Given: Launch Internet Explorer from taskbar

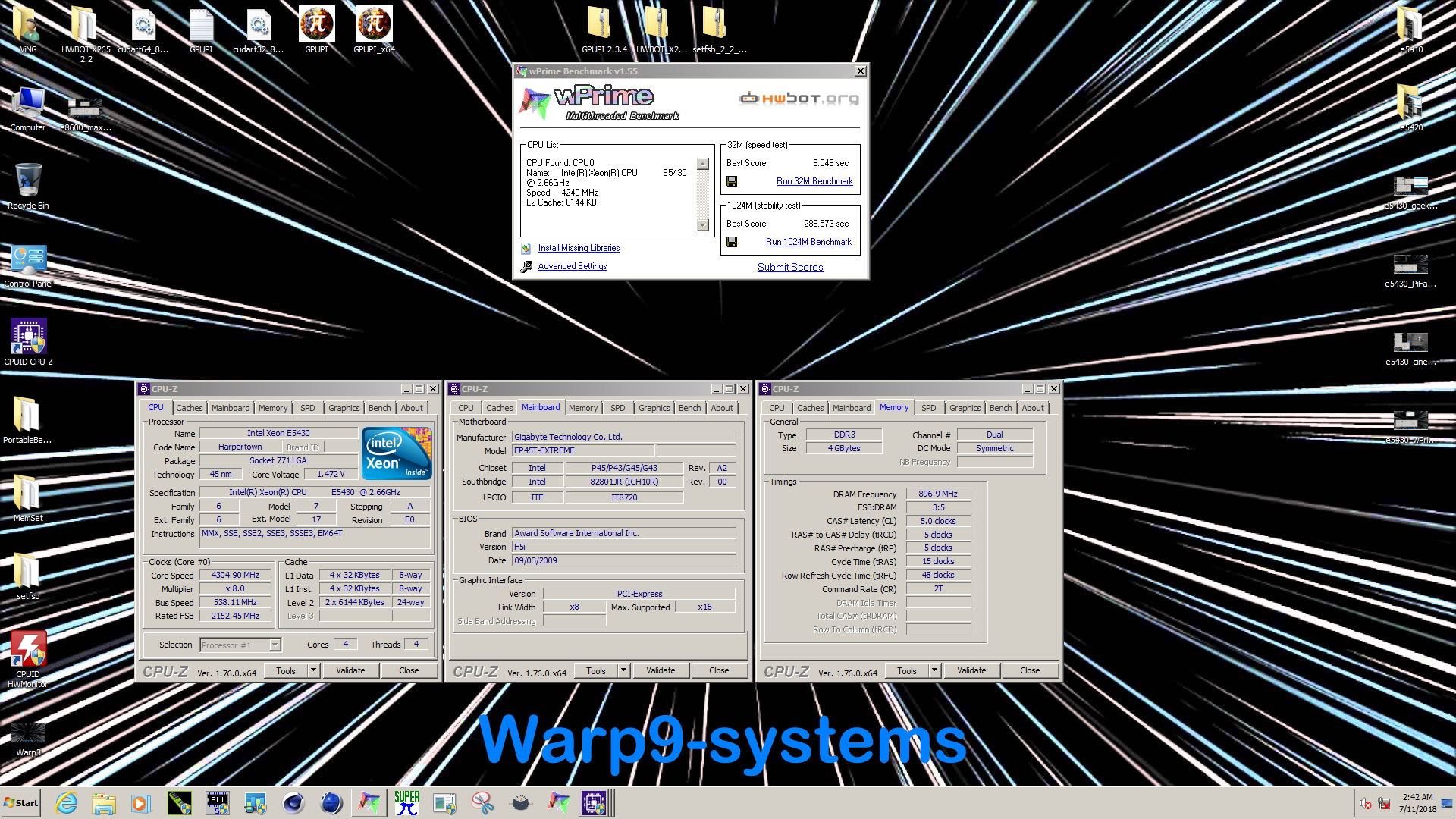Looking at the screenshot, I should pos(67,803).
